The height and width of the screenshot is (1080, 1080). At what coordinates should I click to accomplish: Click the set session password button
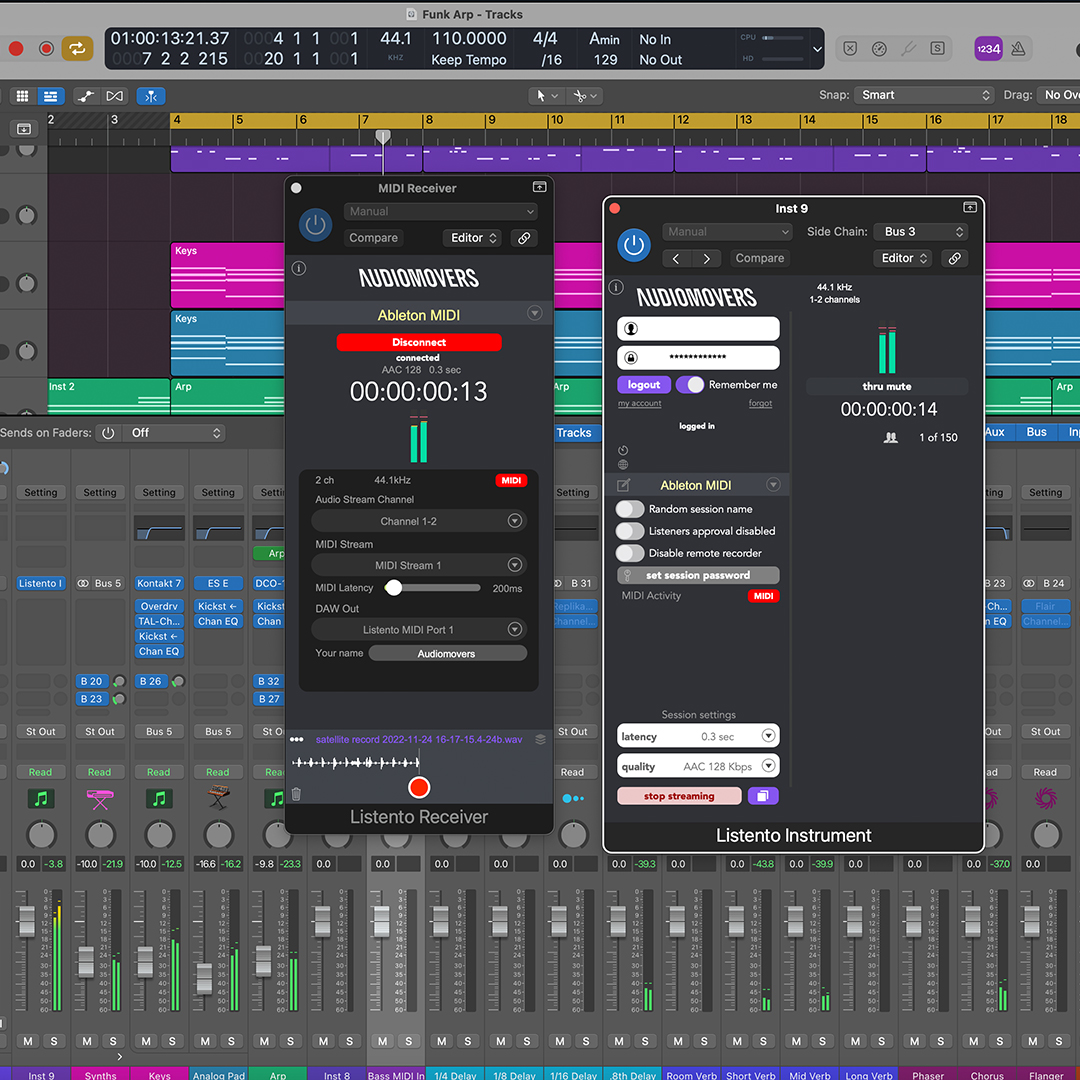pyautogui.click(x=698, y=575)
